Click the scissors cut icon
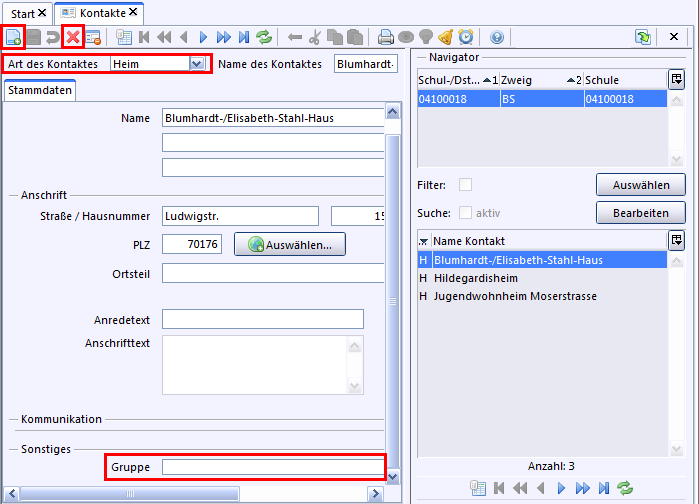The height and width of the screenshot is (504, 699). [x=314, y=37]
